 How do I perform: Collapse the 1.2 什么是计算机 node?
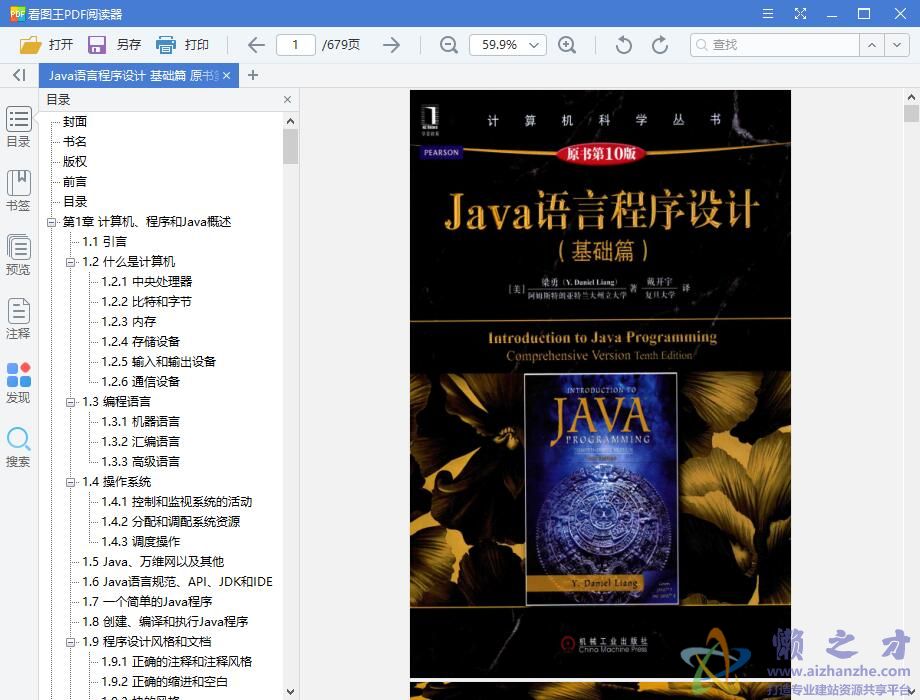click(70, 262)
